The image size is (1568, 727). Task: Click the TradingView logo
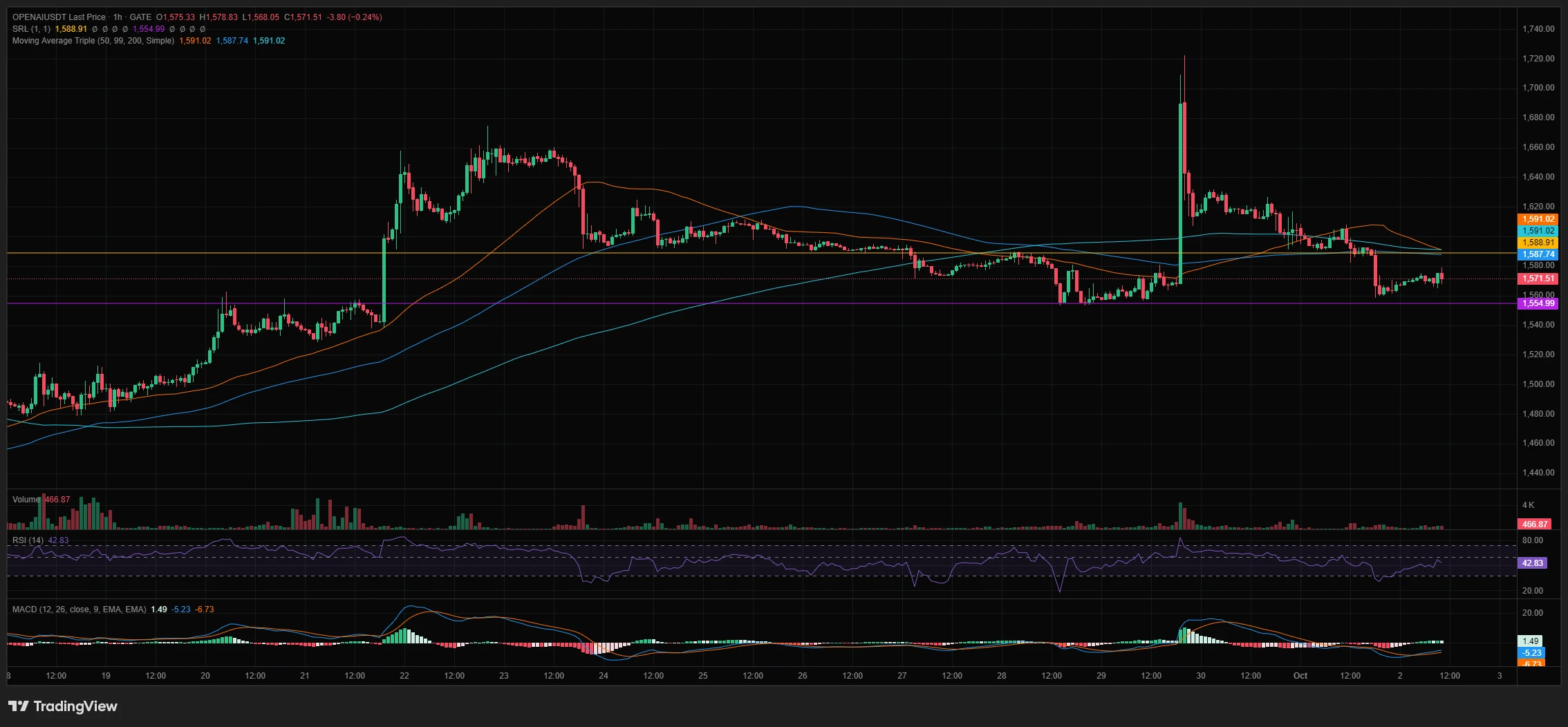click(x=63, y=706)
